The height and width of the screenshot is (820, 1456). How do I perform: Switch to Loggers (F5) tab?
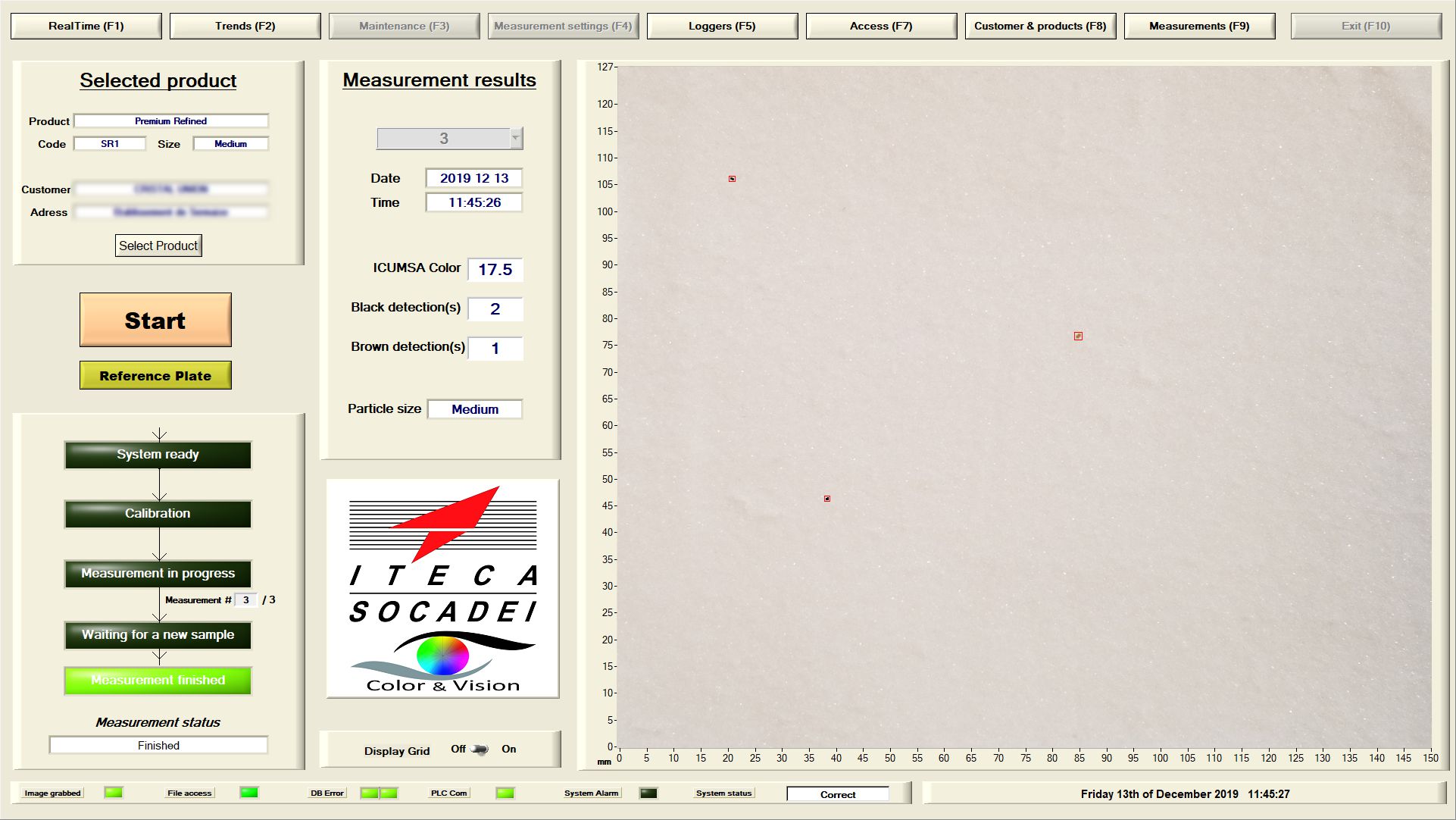coord(721,26)
